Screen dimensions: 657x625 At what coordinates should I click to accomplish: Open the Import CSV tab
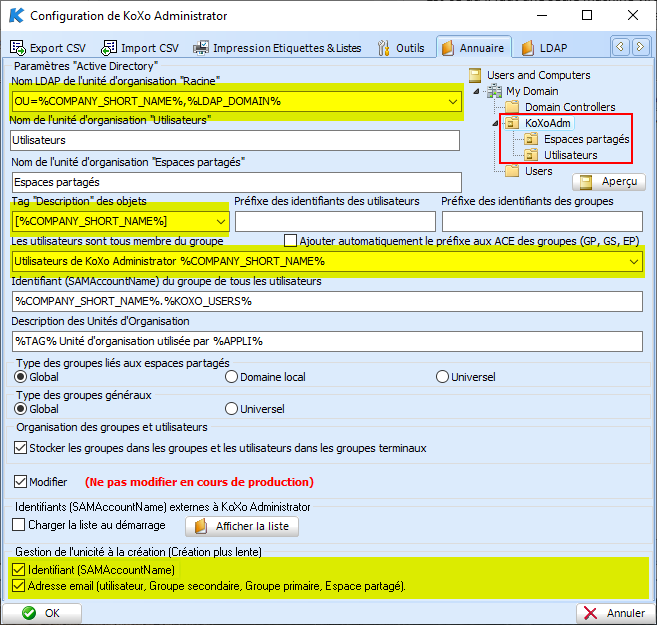click(x=140, y=48)
